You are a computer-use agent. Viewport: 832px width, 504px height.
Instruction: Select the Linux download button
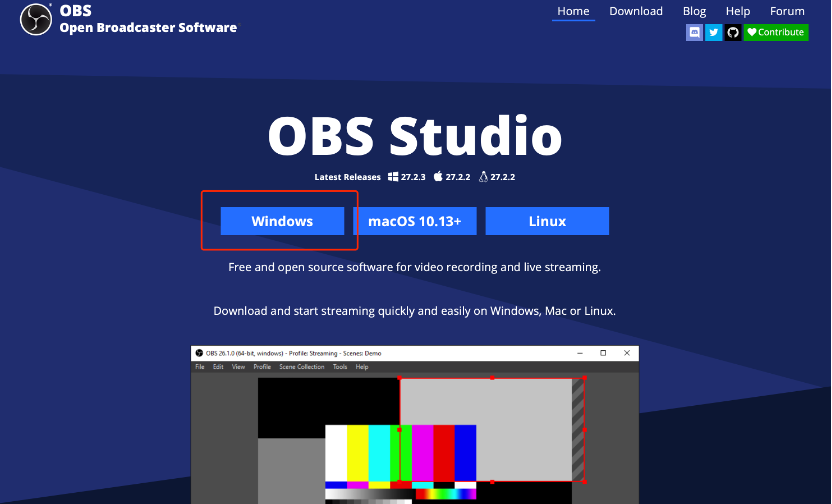547,221
